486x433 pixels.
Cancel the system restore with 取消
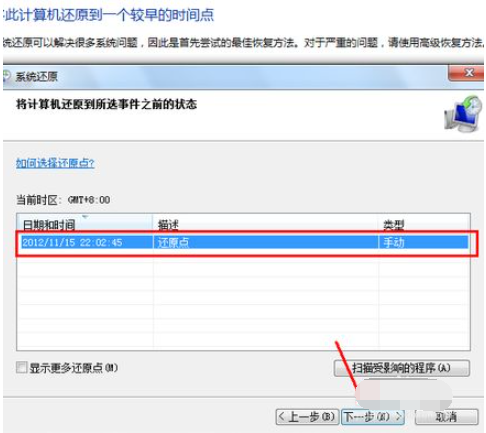pos(446,417)
